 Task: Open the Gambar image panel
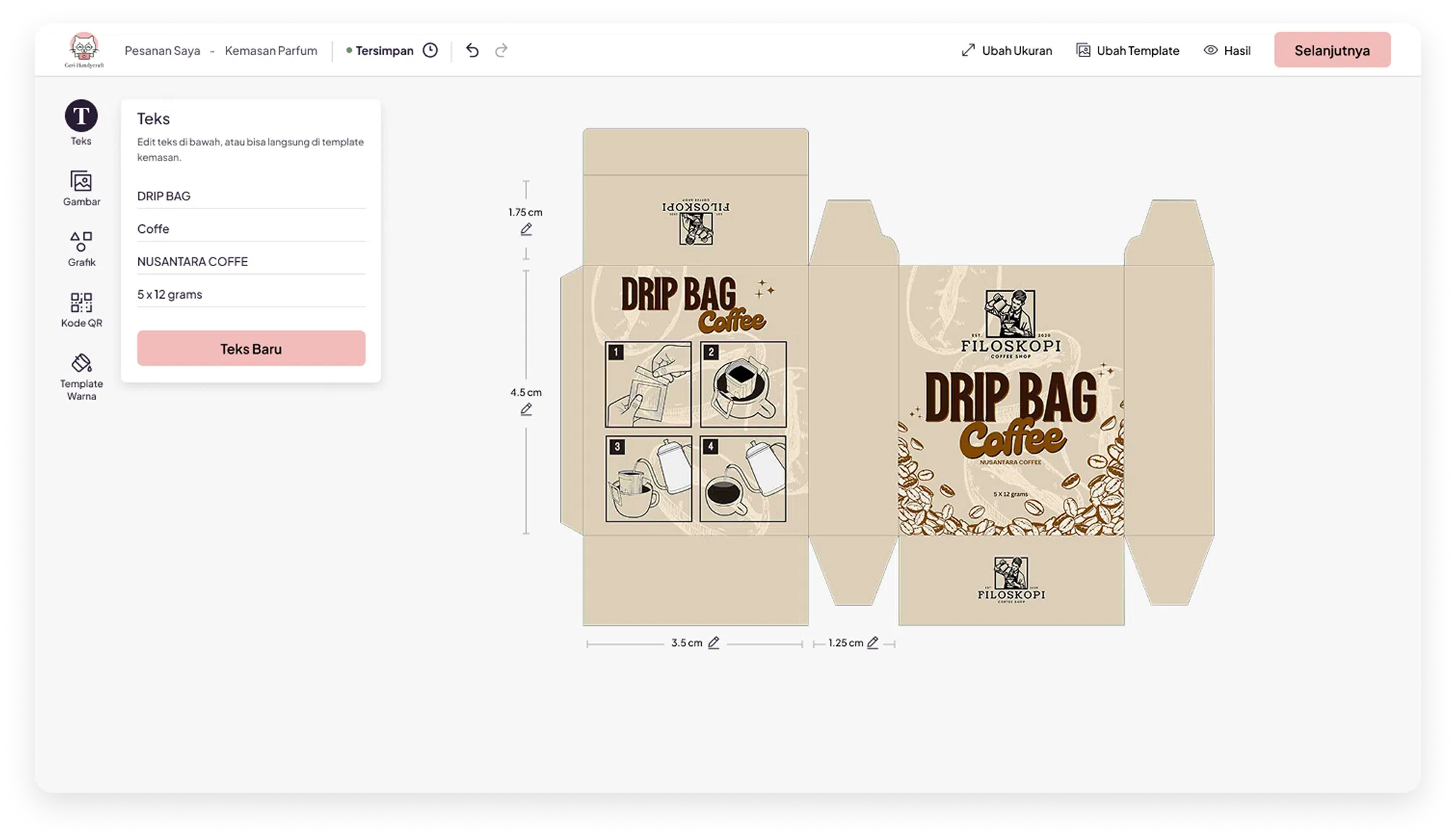81,182
